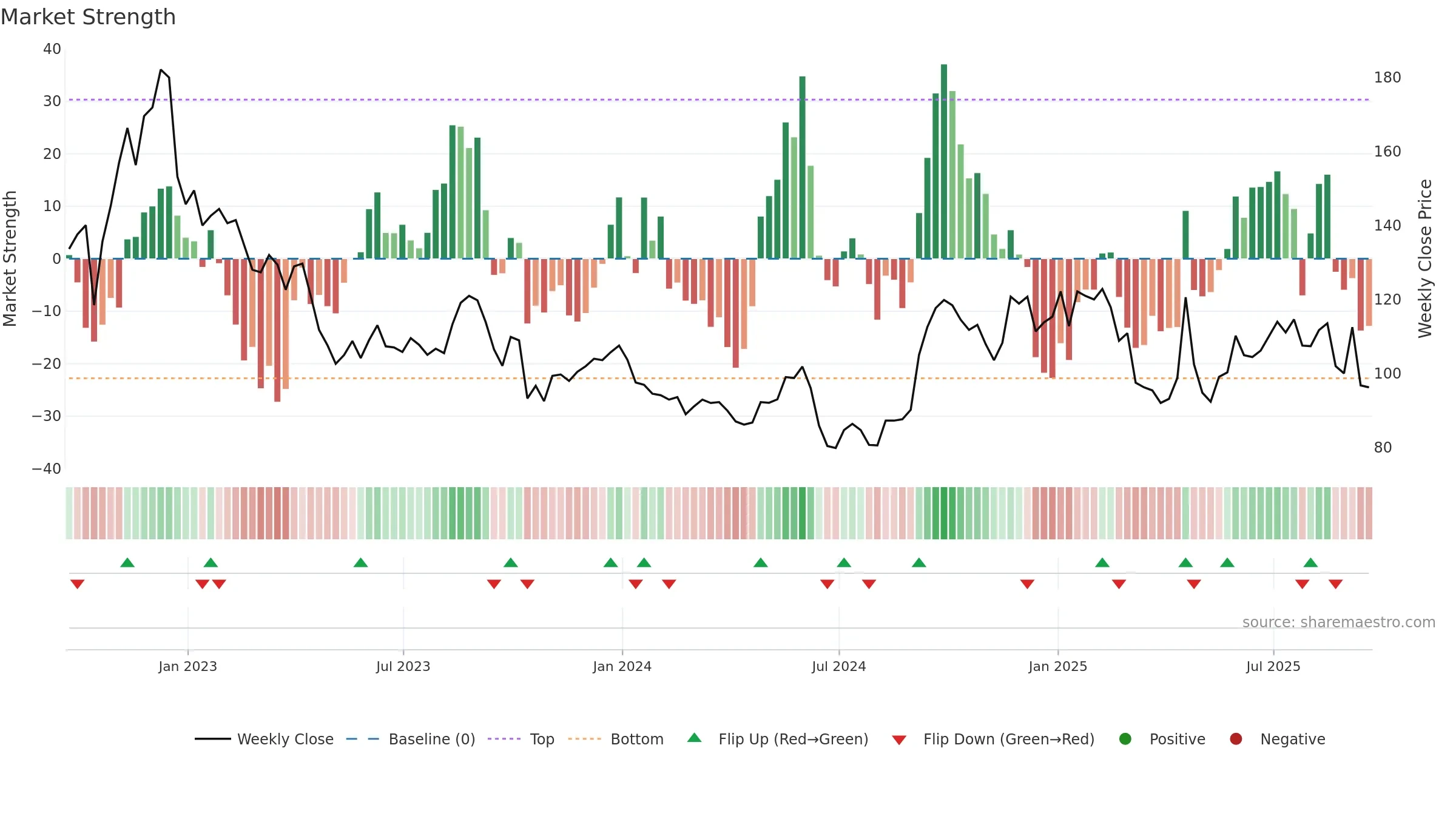
Task: Click the 140 tick on price axis
Action: pyautogui.click(x=1387, y=225)
